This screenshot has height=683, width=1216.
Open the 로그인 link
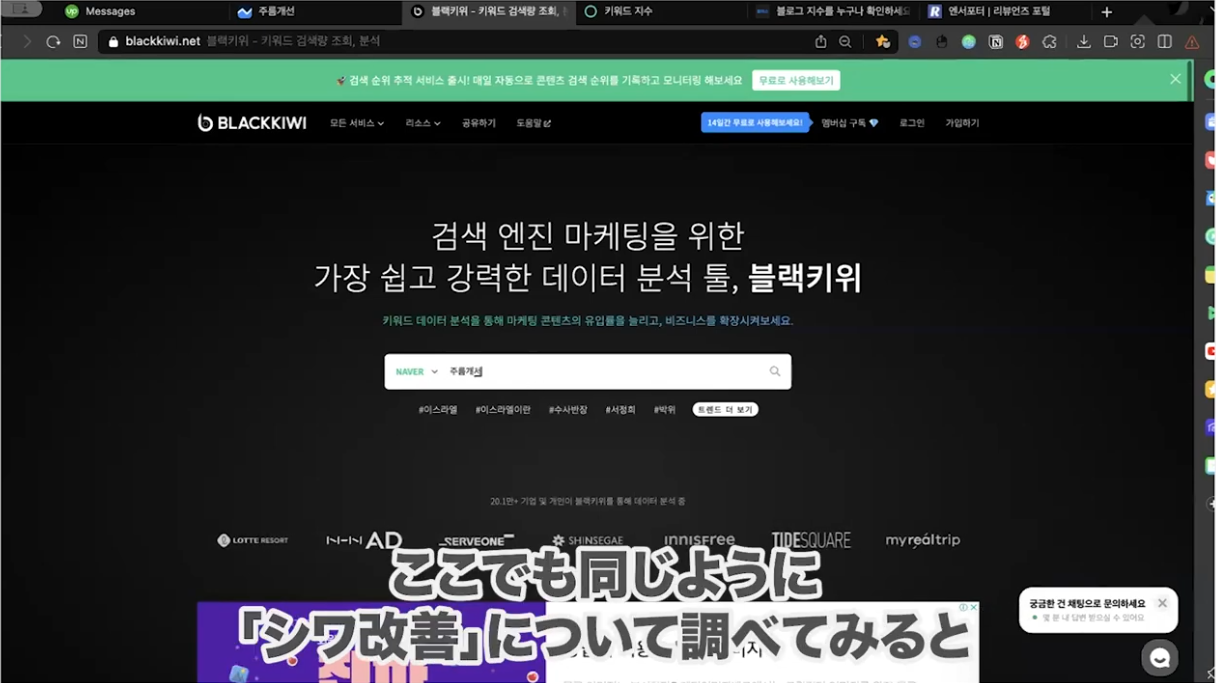[x=911, y=123]
